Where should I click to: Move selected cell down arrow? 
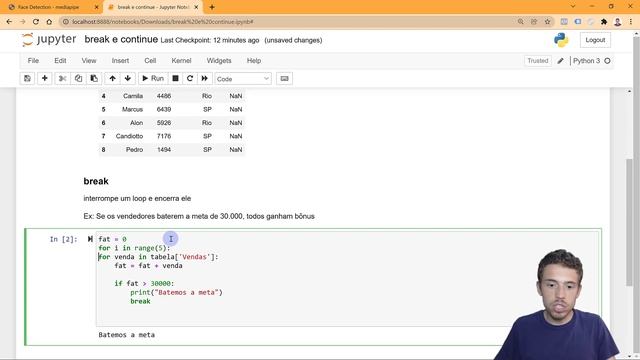coord(128,78)
